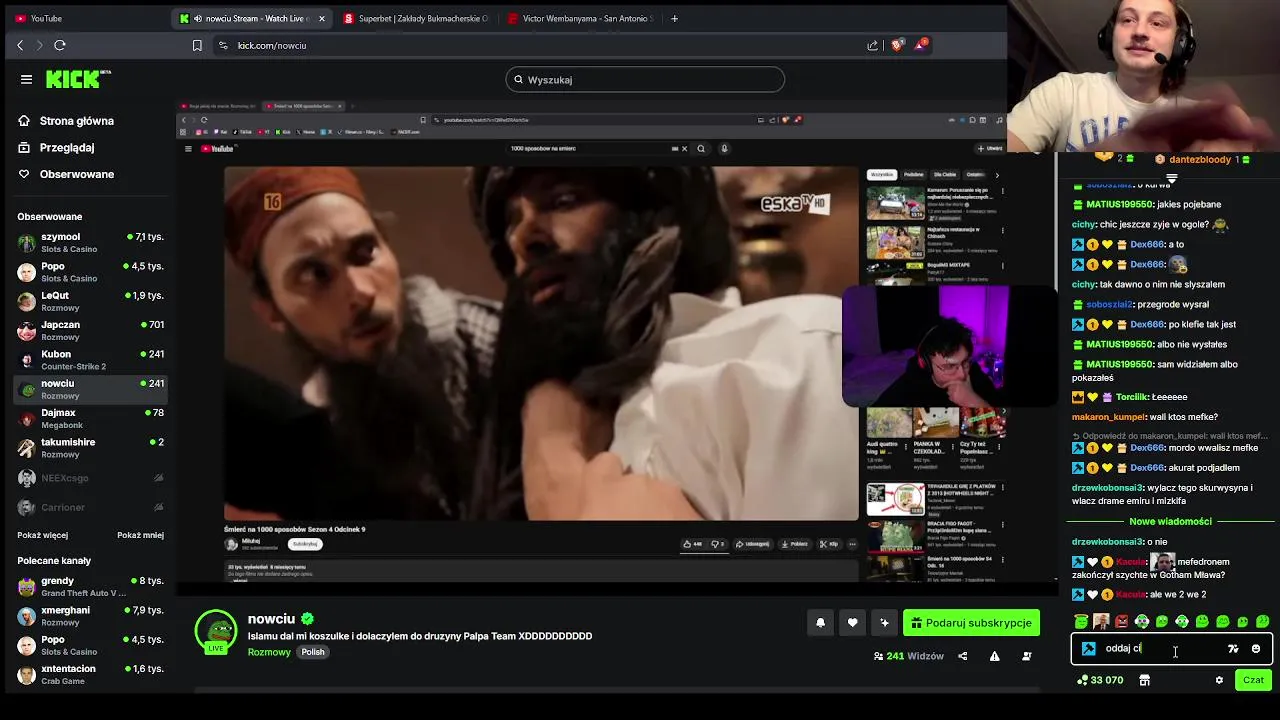Collapse chat header arrow icon
Image resolution: width=1280 pixels, height=720 pixels.
(x=1171, y=178)
